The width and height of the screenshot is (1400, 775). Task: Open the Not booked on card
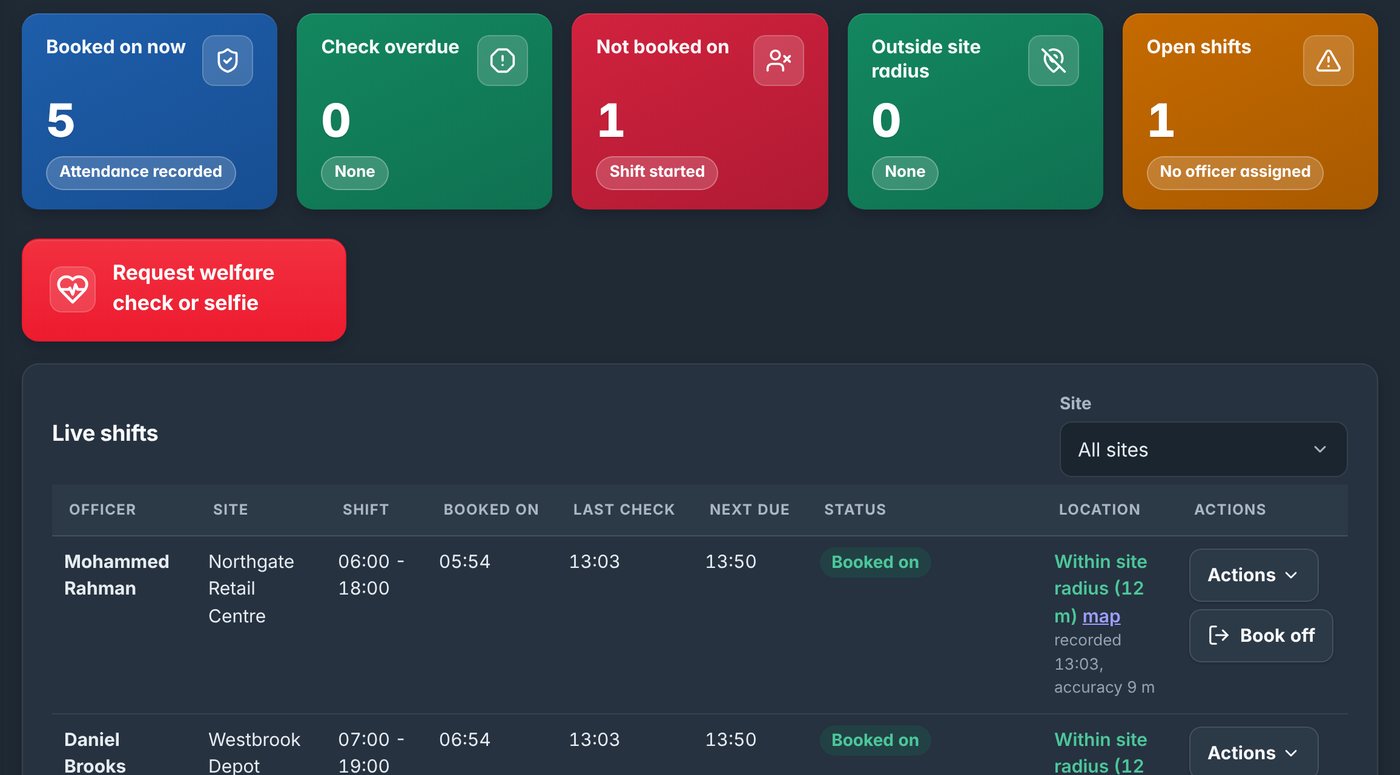click(700, 111)
